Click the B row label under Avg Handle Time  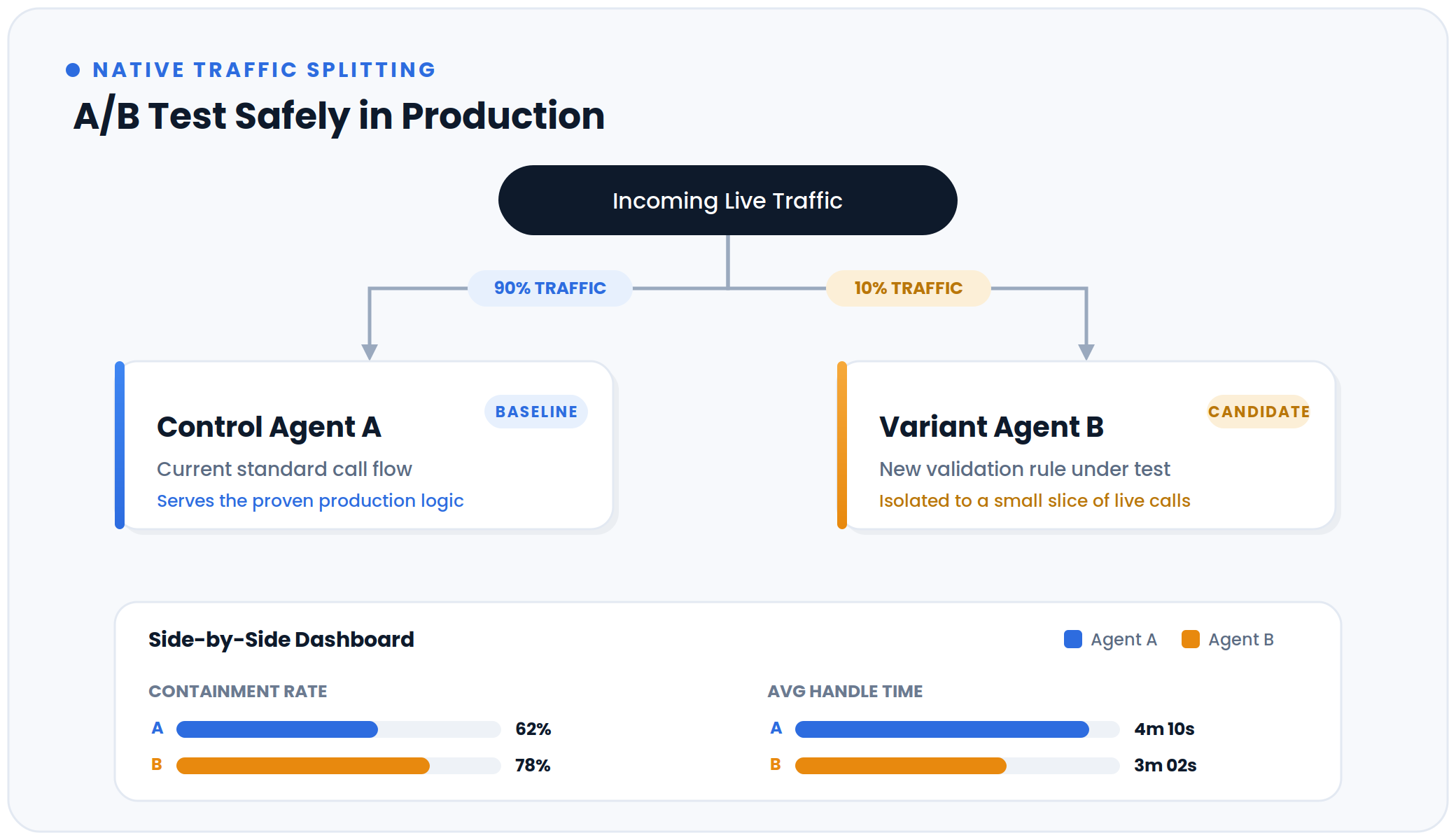[776, 765]
